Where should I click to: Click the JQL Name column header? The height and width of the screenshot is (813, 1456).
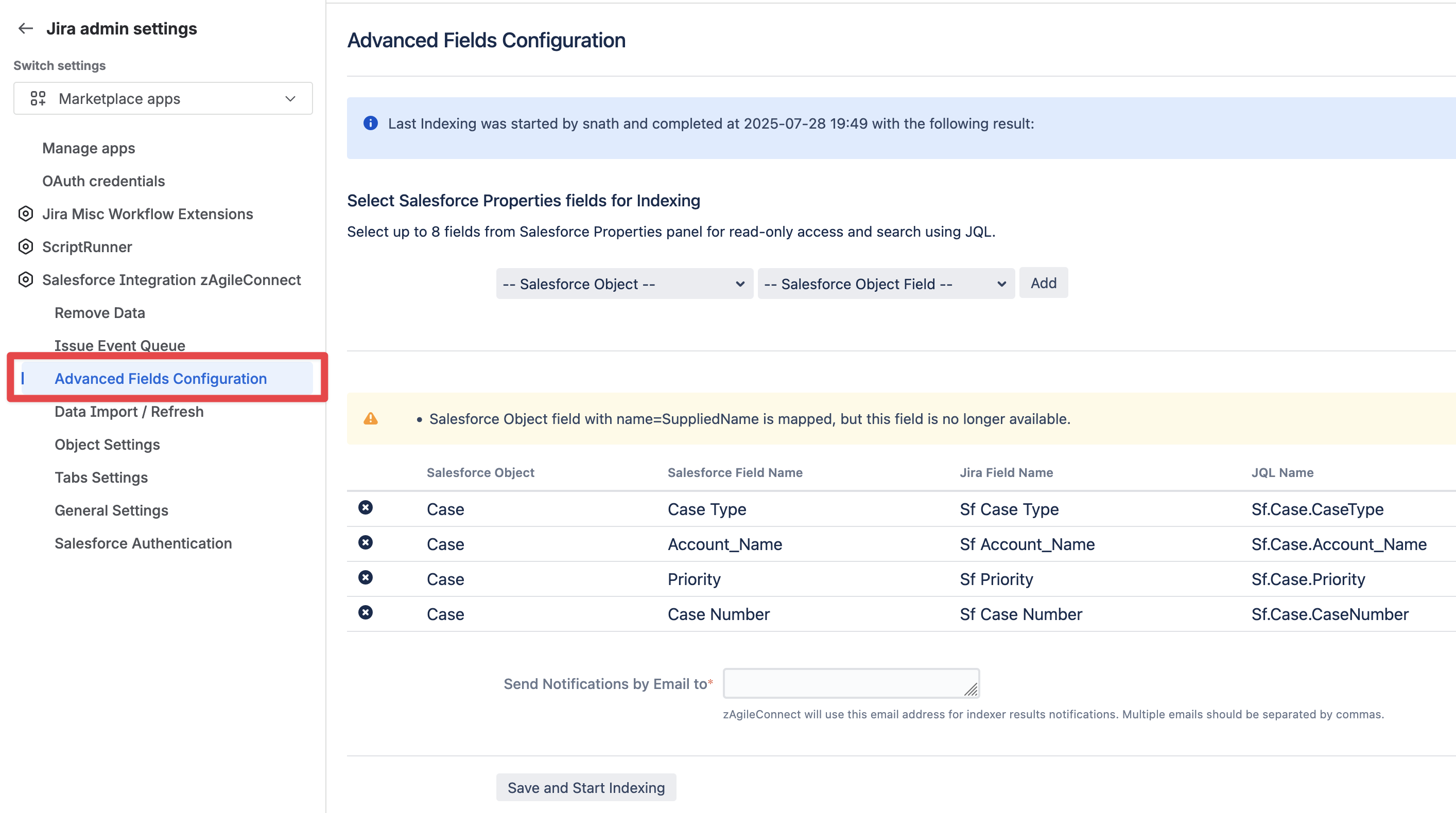point(1282,472)
